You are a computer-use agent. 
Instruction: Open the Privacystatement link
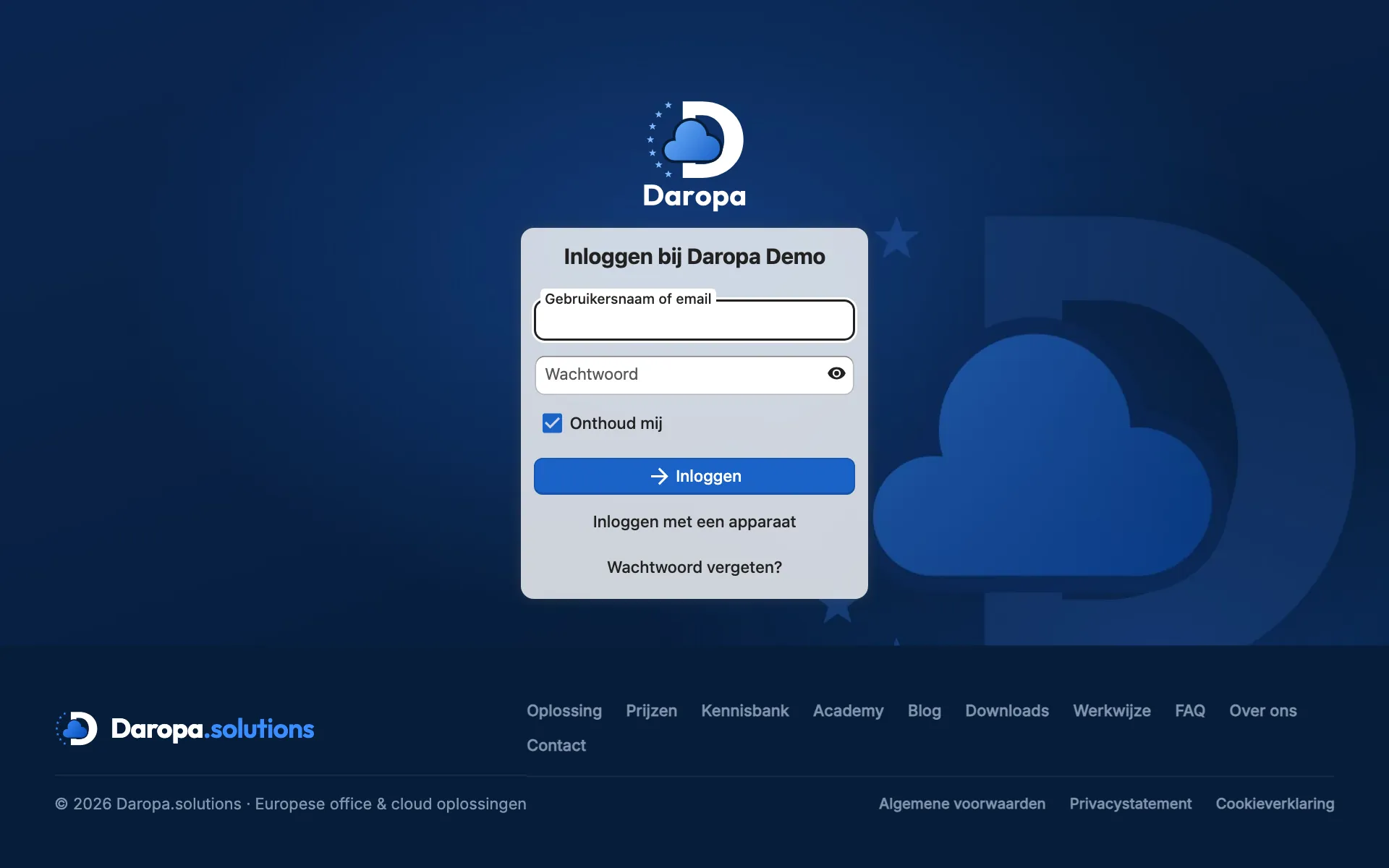1131,804
